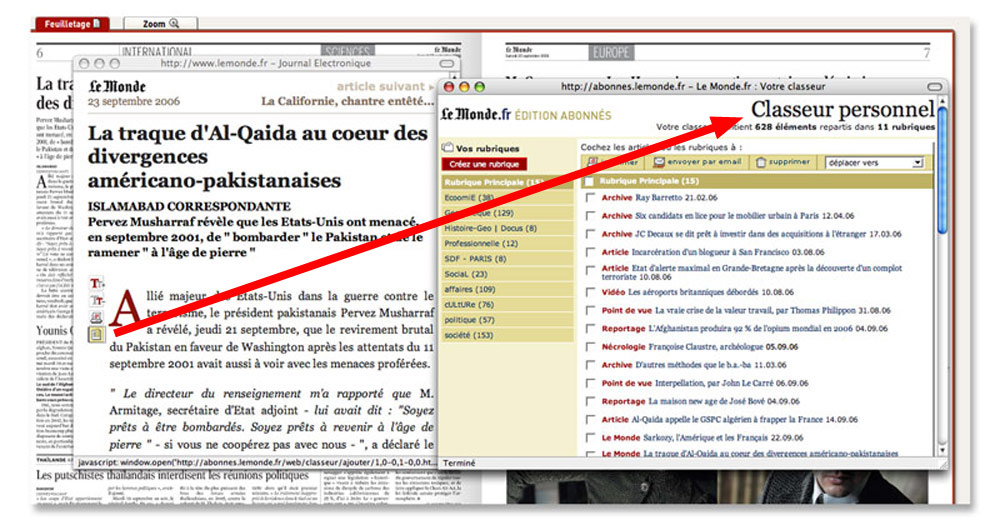Image resolution: width=1000 pixels, height=520 pixels.
Task: Click the envelope icon for envoyer par email
Action: [x=659, y=162]
